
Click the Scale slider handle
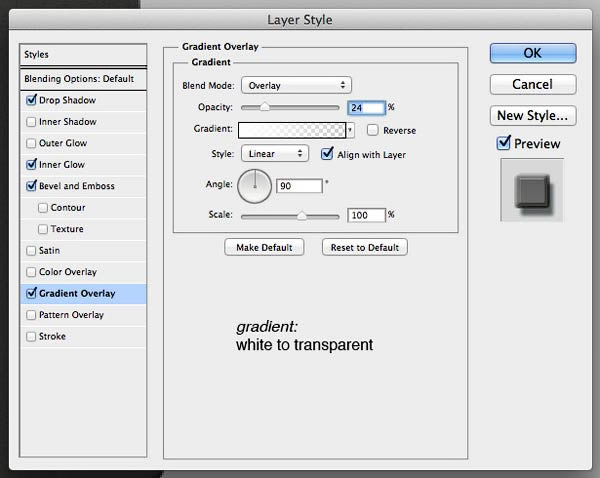click(302, 216)
